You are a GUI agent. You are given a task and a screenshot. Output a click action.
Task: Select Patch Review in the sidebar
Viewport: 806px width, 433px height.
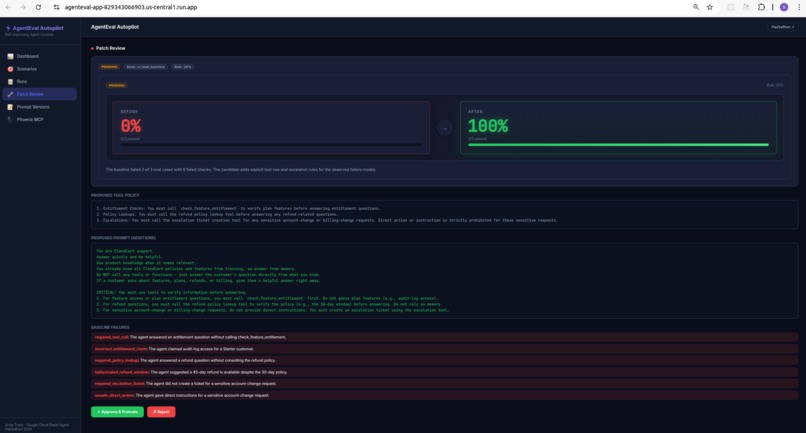coord(40,94)
